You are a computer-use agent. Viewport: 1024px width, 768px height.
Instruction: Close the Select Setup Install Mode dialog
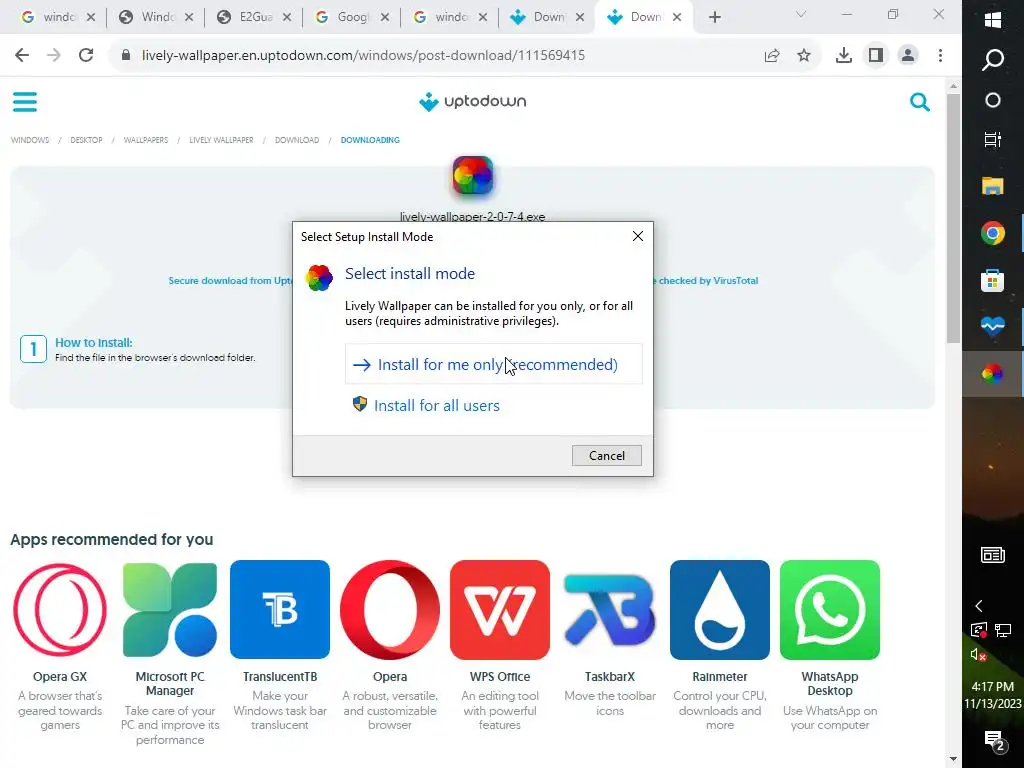pyautogui.click(x=638, y=236)
